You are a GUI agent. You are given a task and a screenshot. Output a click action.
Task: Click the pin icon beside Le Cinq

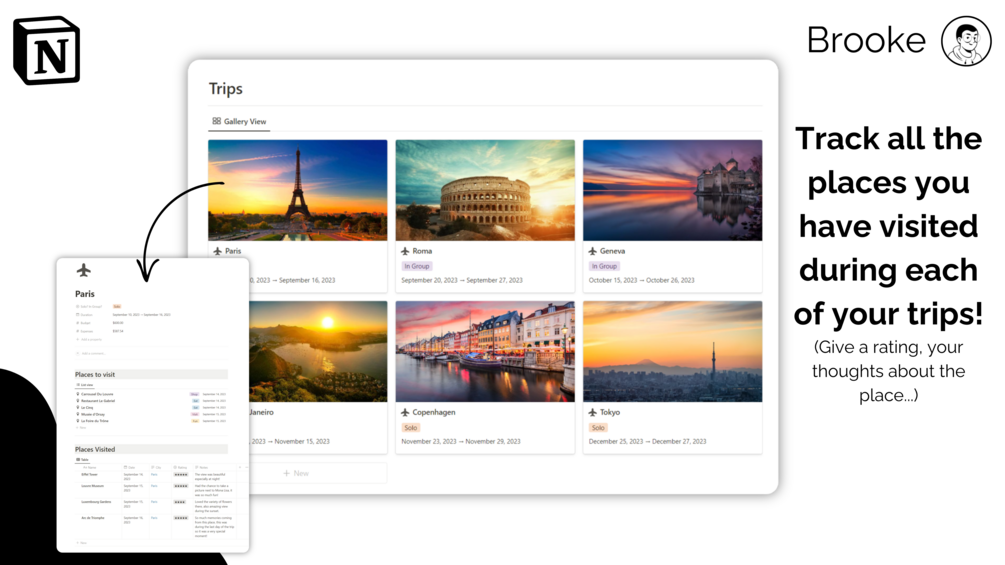[78, 407]
